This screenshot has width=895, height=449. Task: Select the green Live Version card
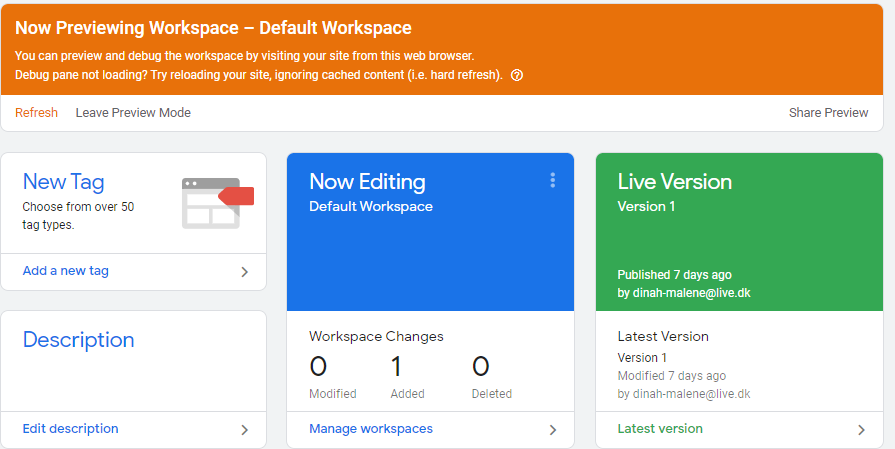[x=739, y=232]
